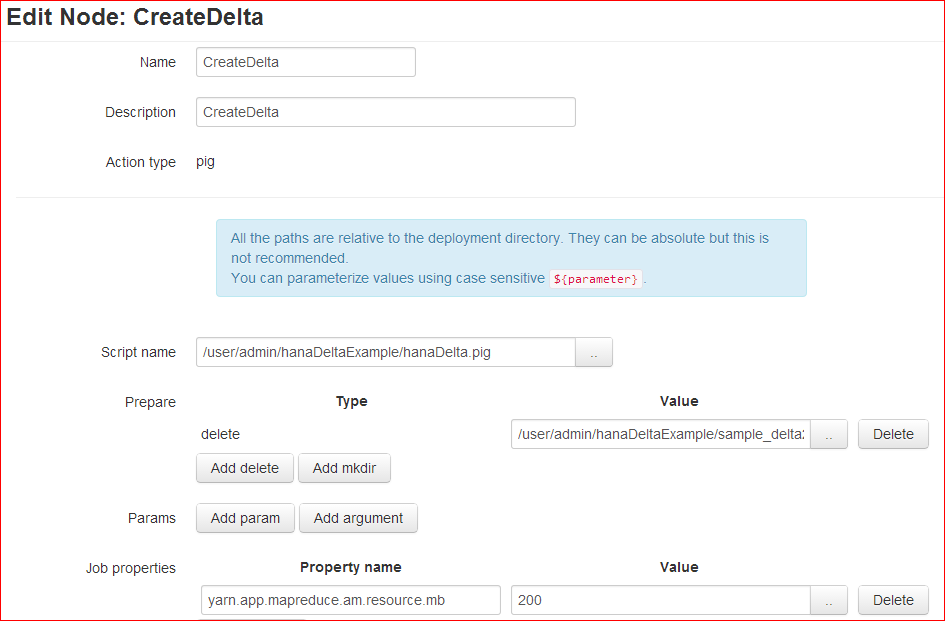Browse for Script name file

594,352
